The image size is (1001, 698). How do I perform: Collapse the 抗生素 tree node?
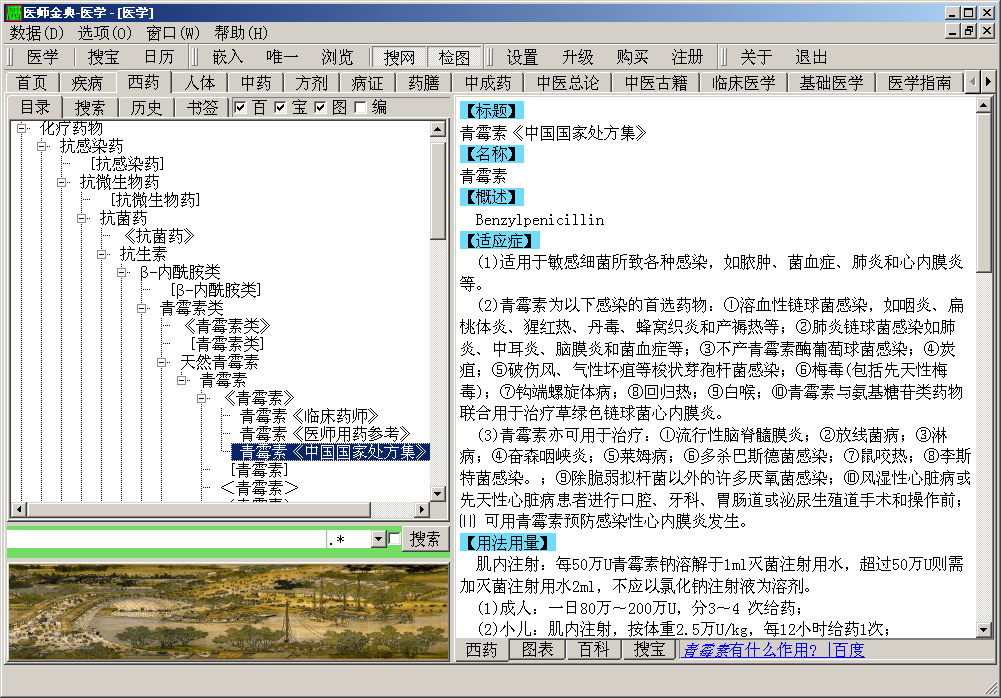click(102, 254)
